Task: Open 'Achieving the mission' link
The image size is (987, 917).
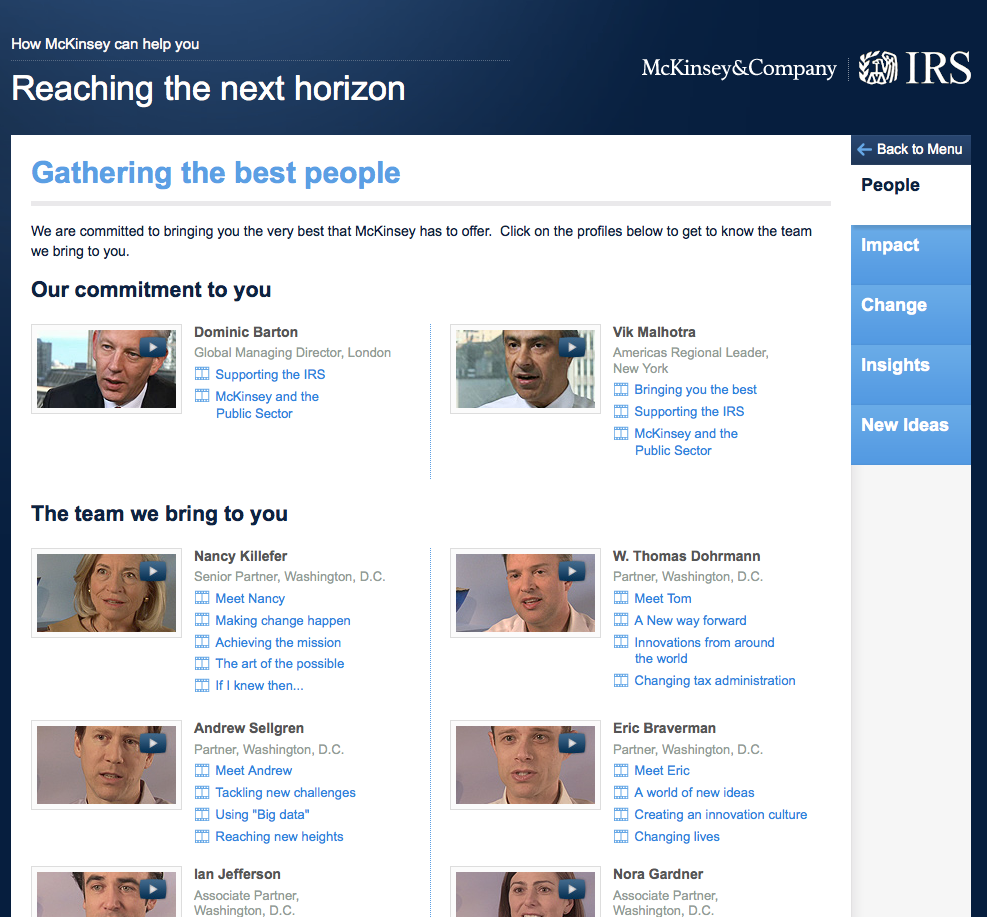Action: 278,643
